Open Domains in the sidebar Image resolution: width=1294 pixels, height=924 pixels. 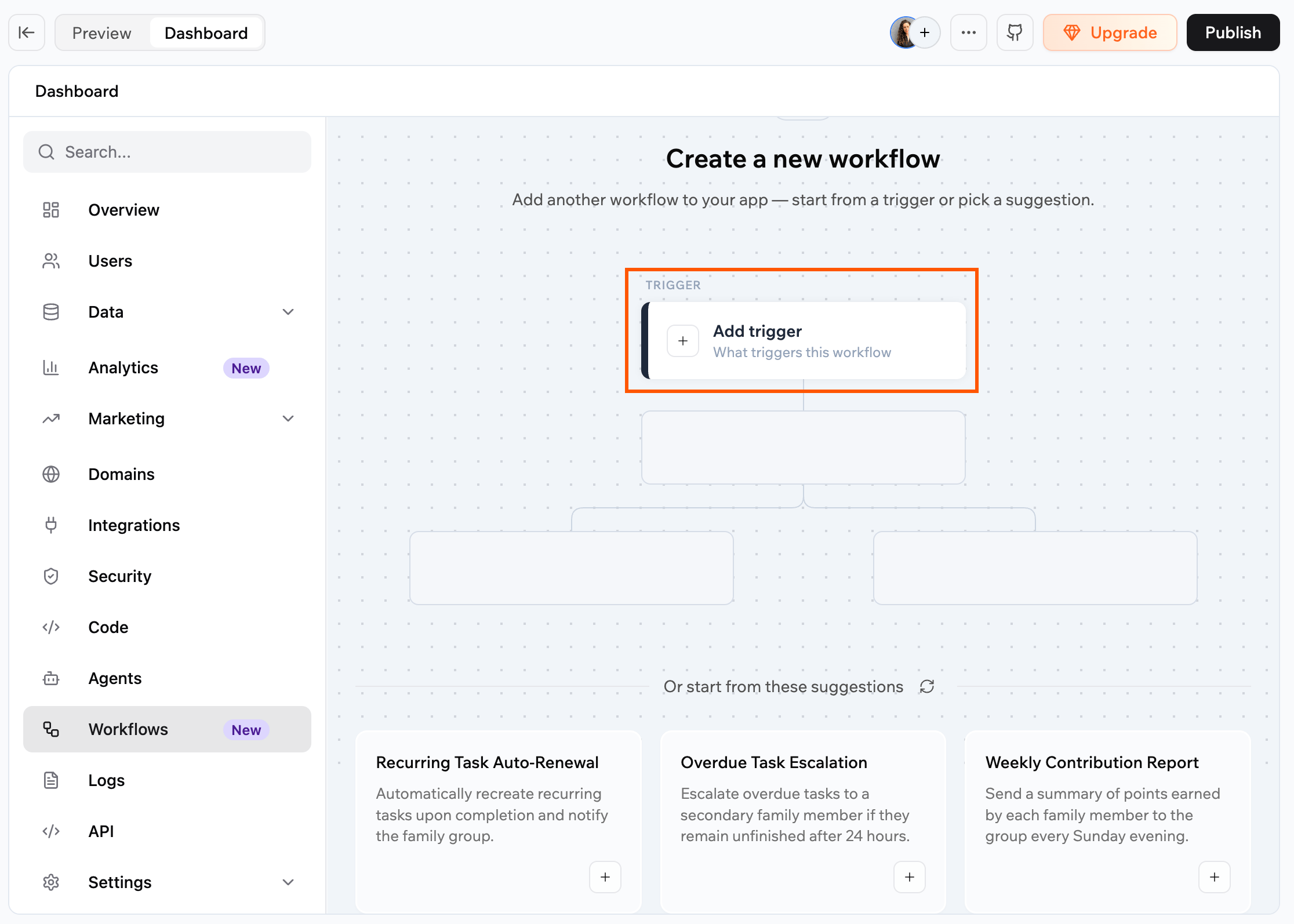[167, 474]
